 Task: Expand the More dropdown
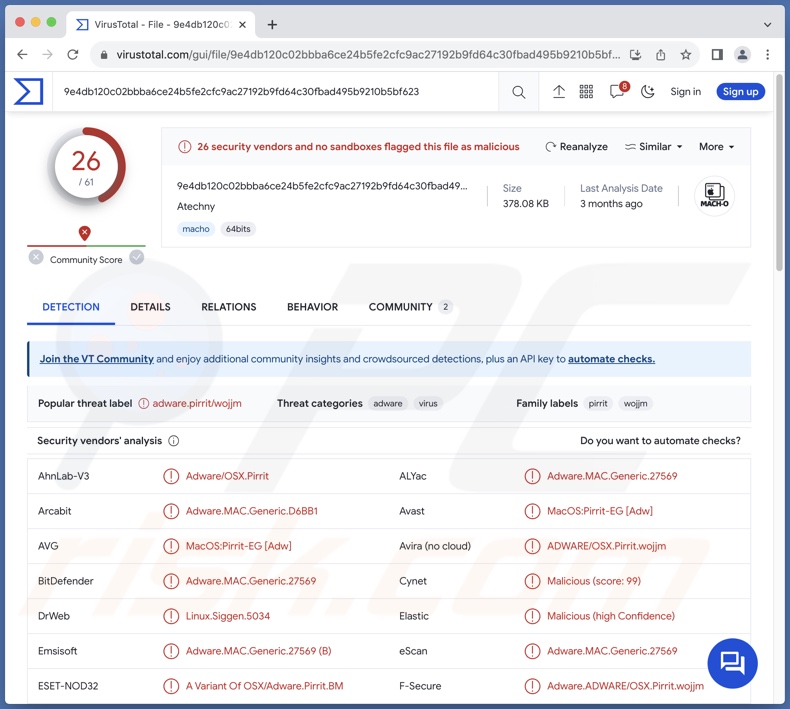pyautogui.click(x=716, y=147)
